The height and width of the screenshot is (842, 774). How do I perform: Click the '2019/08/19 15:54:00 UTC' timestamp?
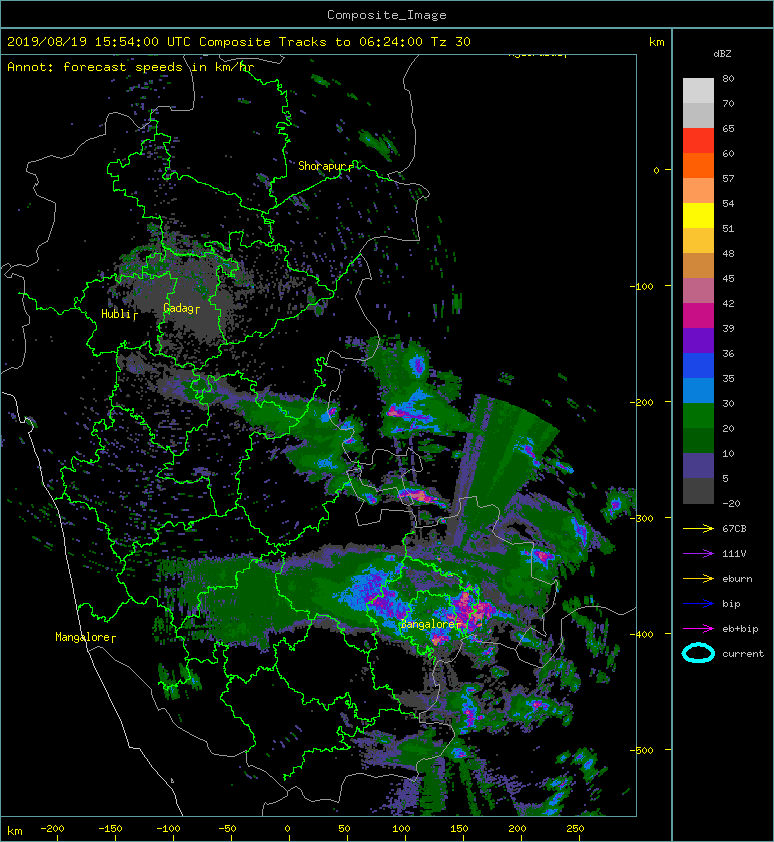(98, 42)
